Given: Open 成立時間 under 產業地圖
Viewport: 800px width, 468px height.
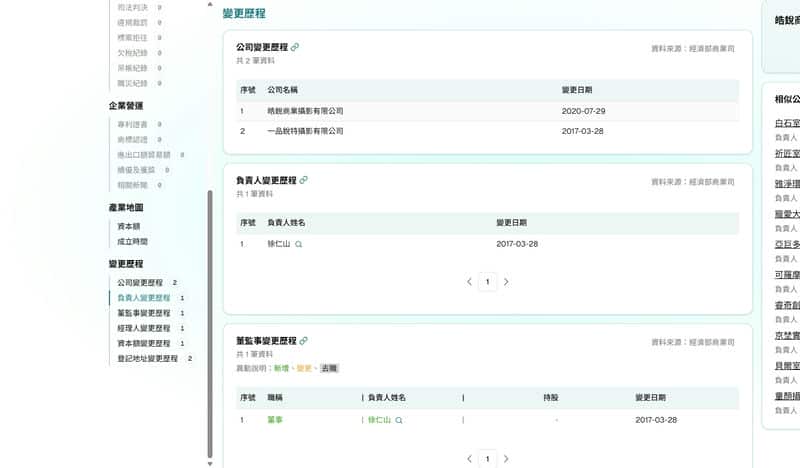Looking at the screenshot, I should coord(135,241).
